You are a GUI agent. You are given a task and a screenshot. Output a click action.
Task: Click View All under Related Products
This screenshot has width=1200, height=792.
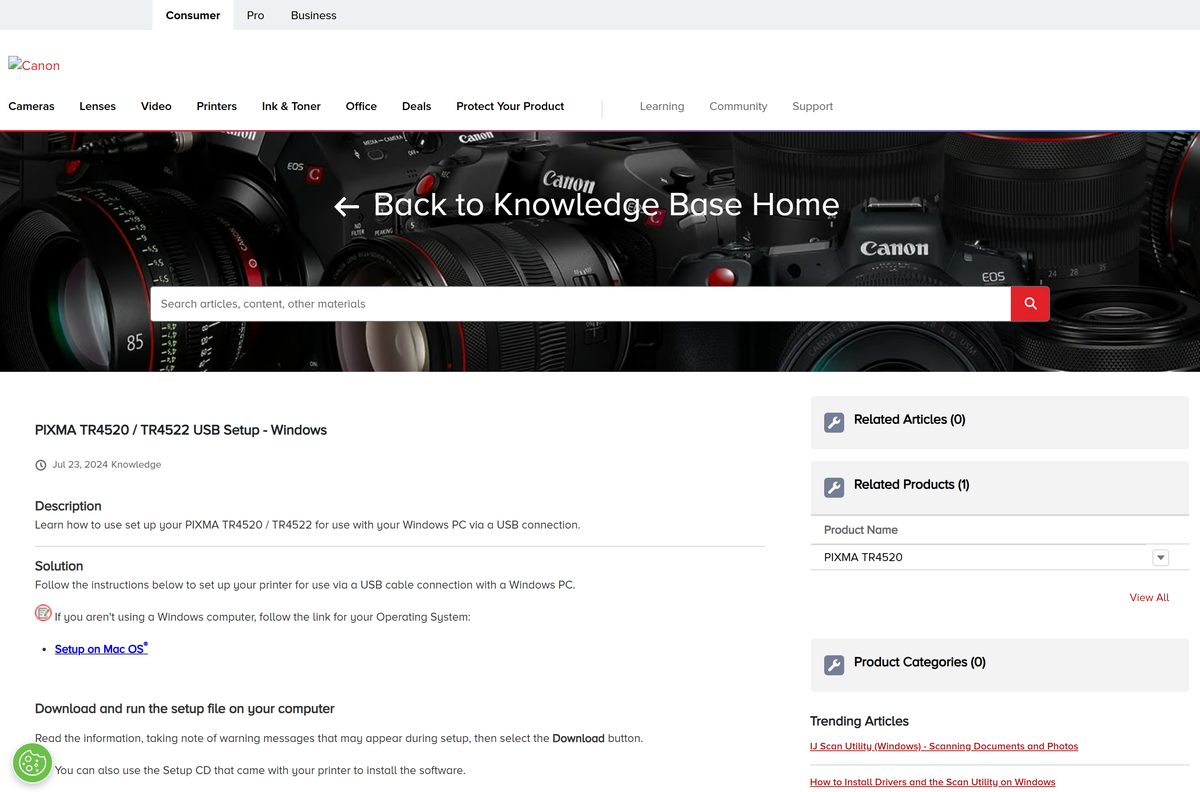(1149, 597)
